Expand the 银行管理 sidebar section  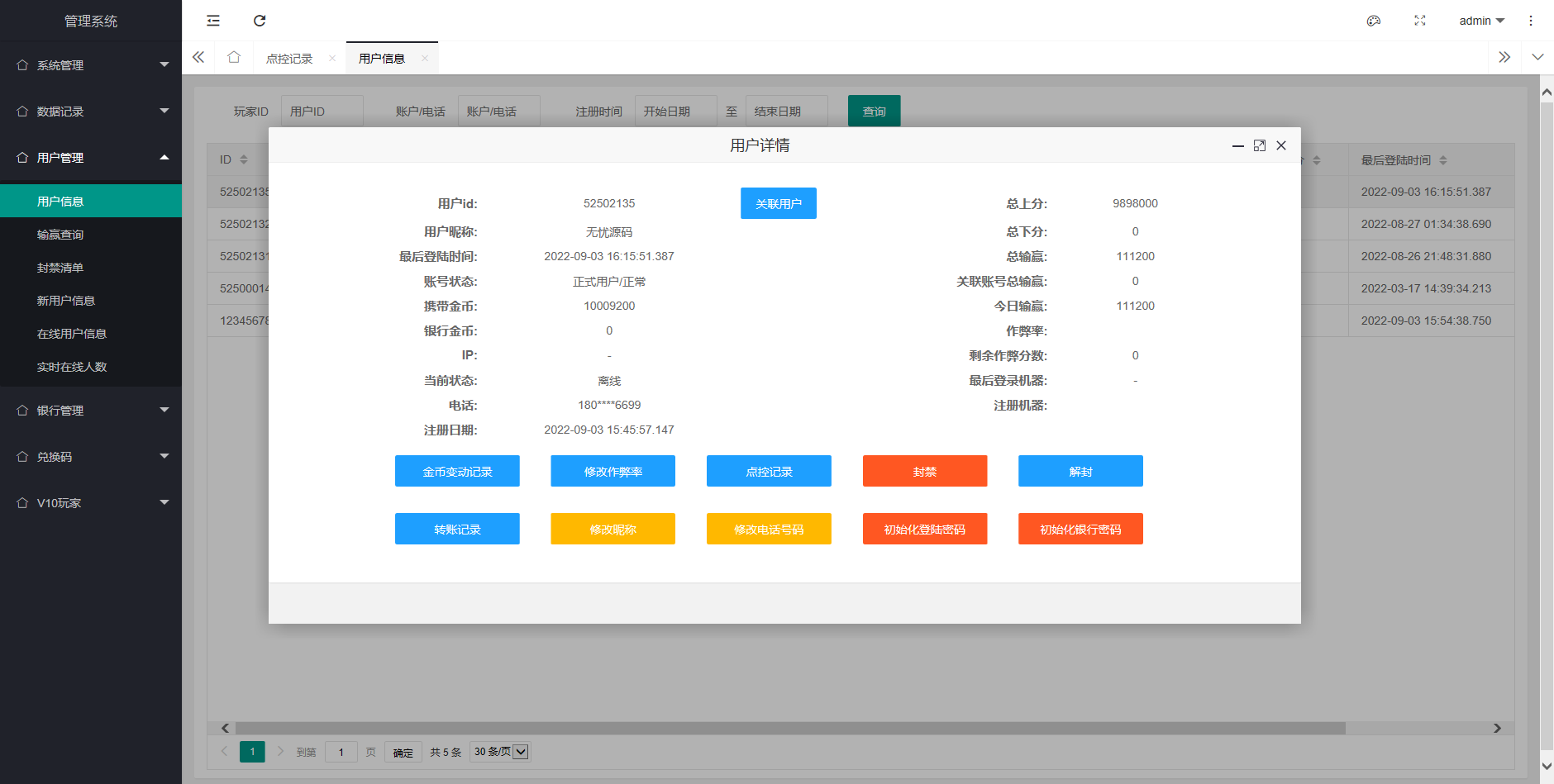pyautogui.click(x=91, y=410)
